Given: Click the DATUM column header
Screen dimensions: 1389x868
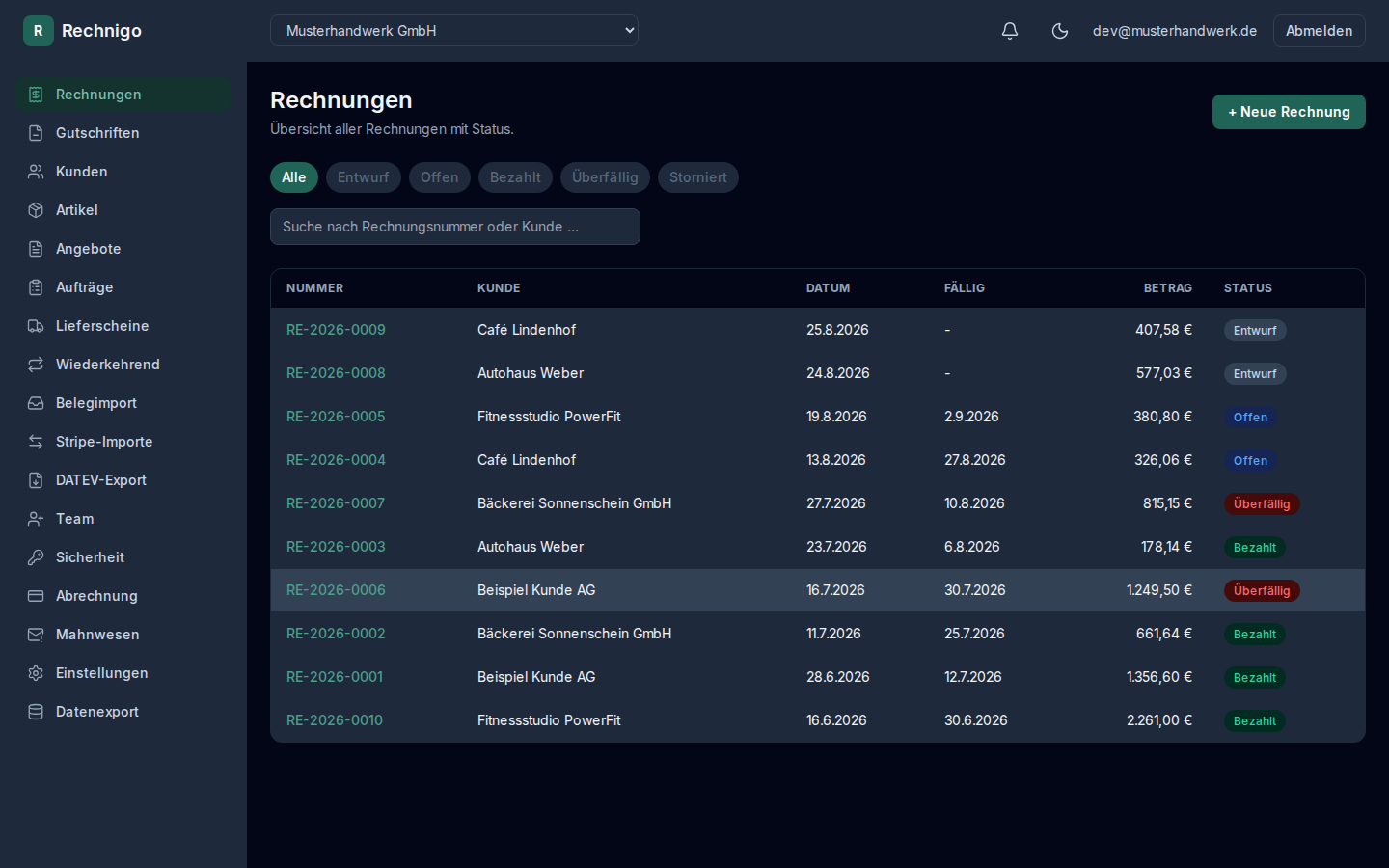Looking at the screenshot, I should pos(829,288).
